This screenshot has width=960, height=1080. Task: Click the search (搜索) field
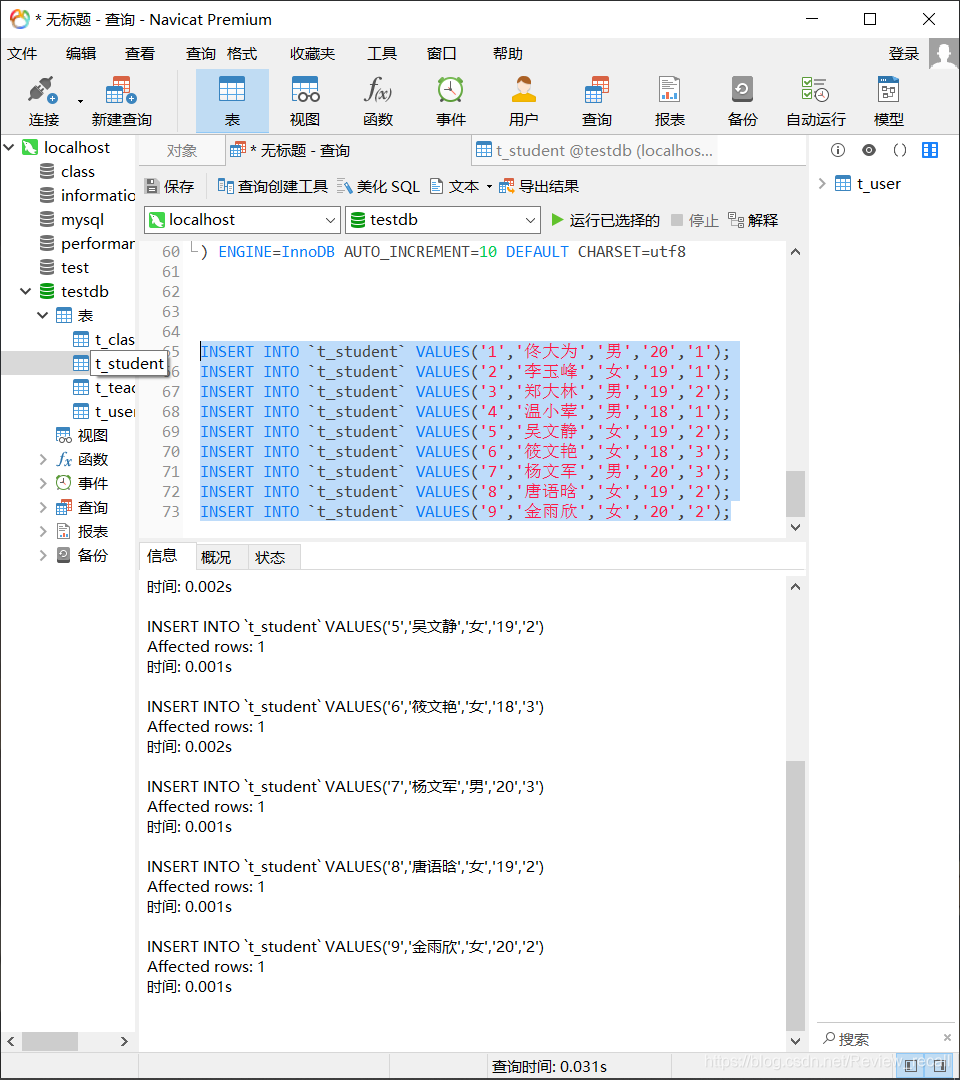tap(887, 1039)
